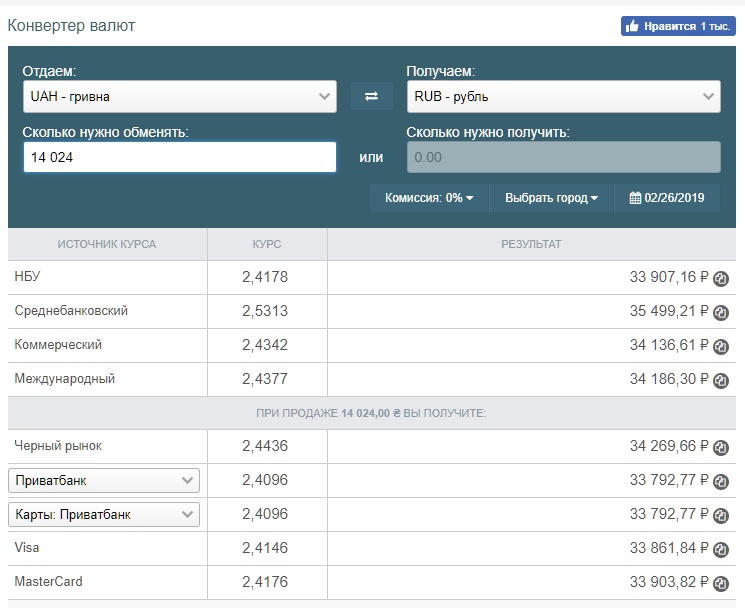Click the КУРС column header

pos(267,244)
